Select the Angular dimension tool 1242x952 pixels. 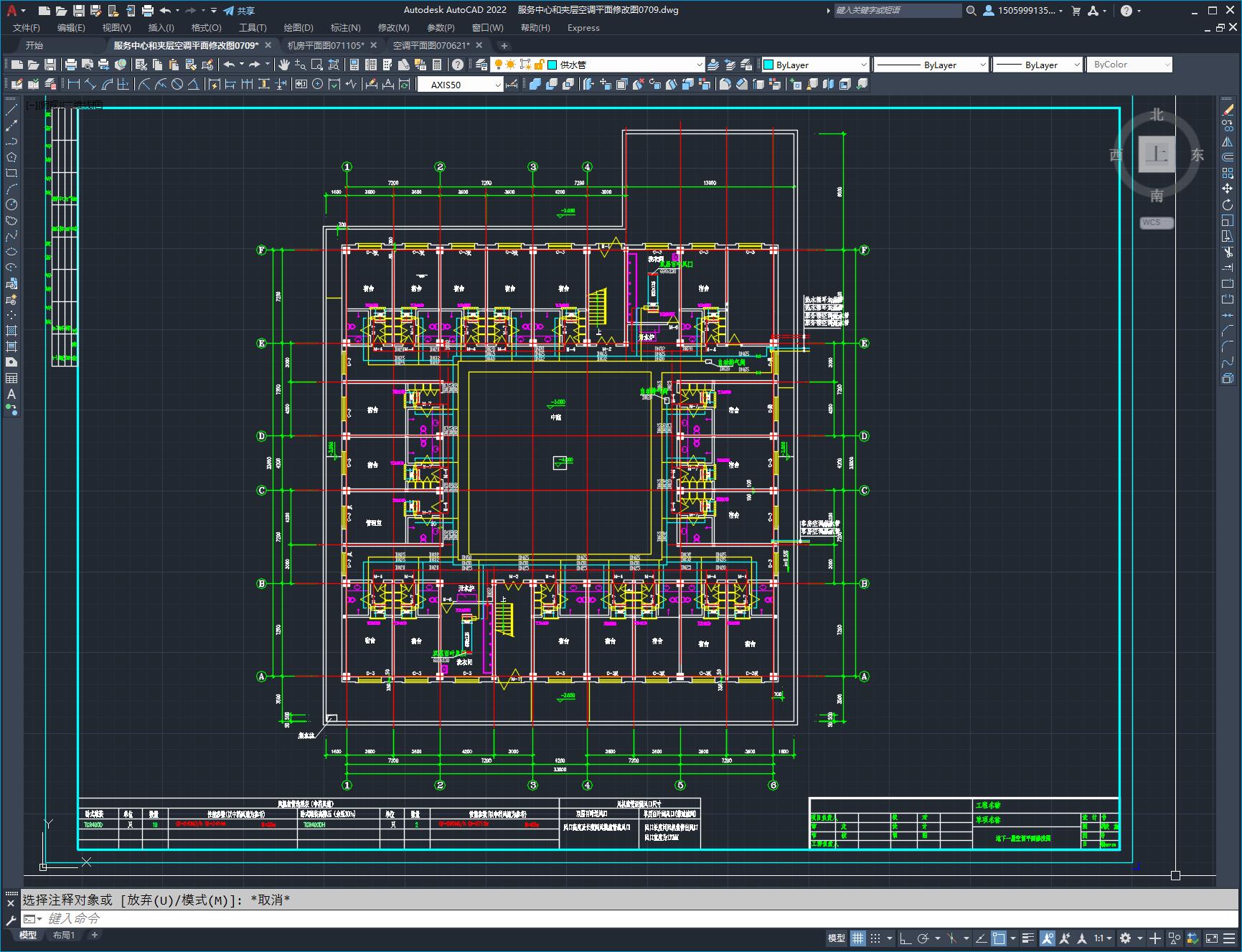(194, 85)
